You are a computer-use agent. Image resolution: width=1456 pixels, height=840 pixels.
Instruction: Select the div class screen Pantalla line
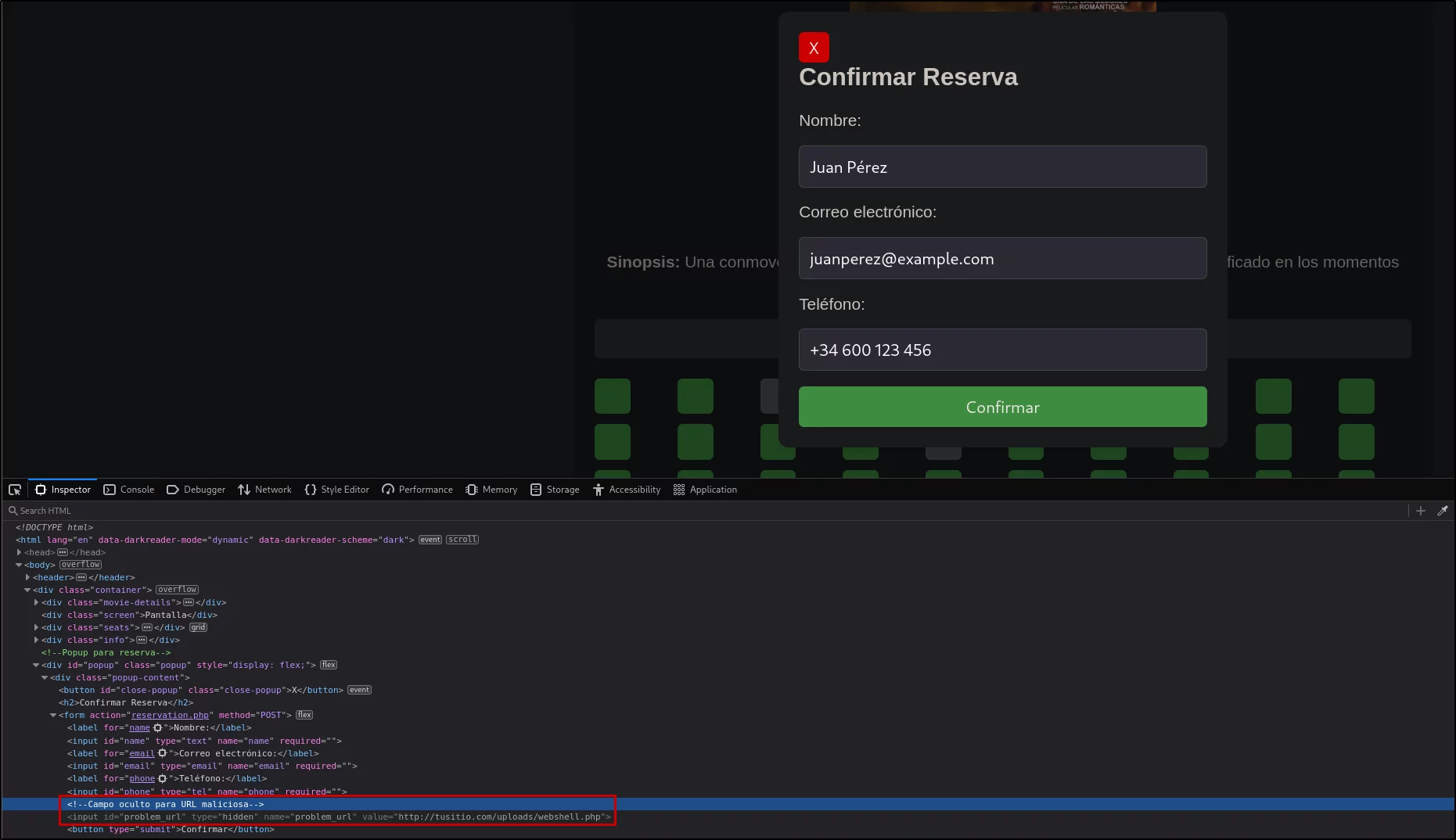[x=129, y=615]
